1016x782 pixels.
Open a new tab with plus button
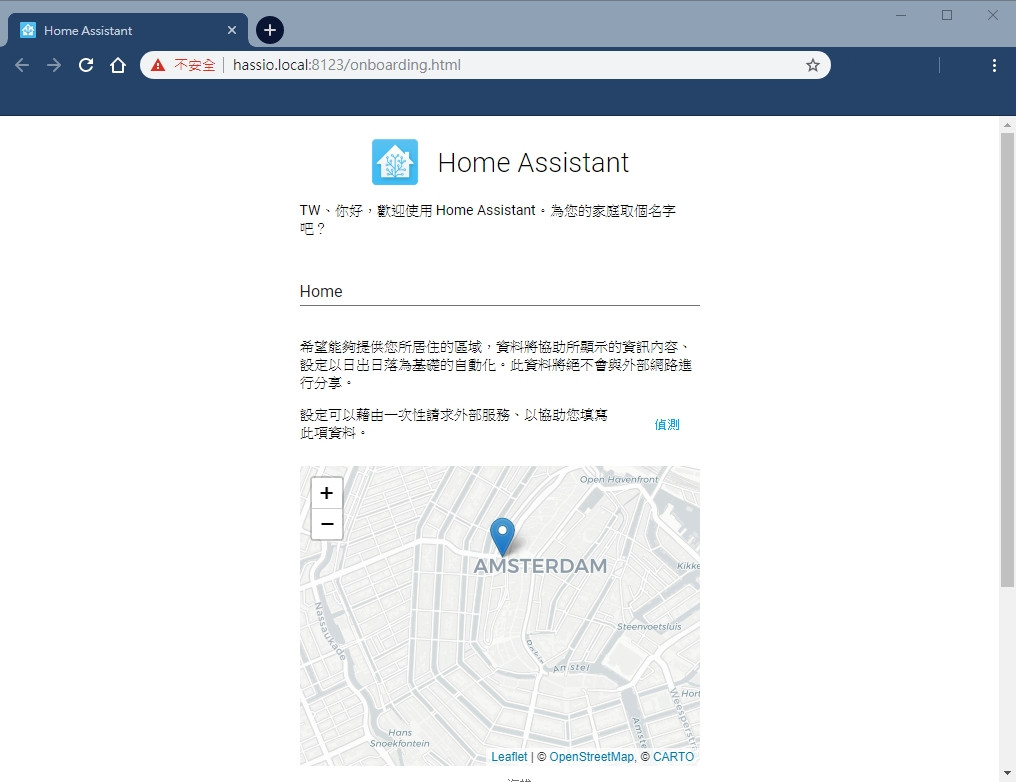(270, 30)
